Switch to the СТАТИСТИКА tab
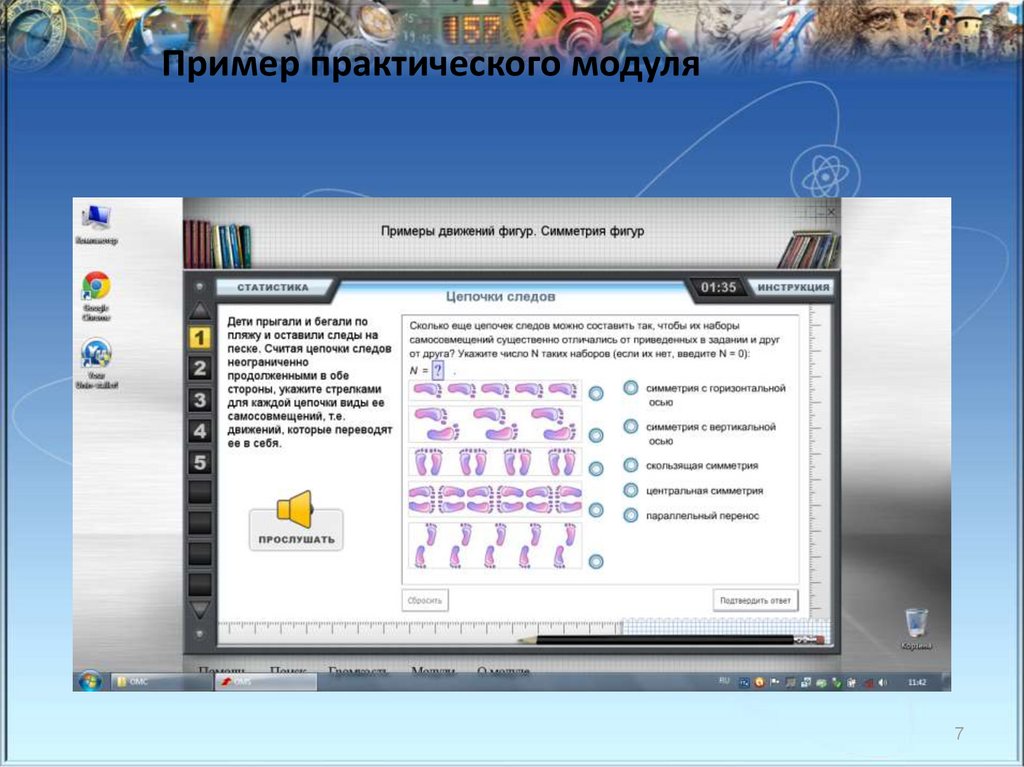 [272, 286]
